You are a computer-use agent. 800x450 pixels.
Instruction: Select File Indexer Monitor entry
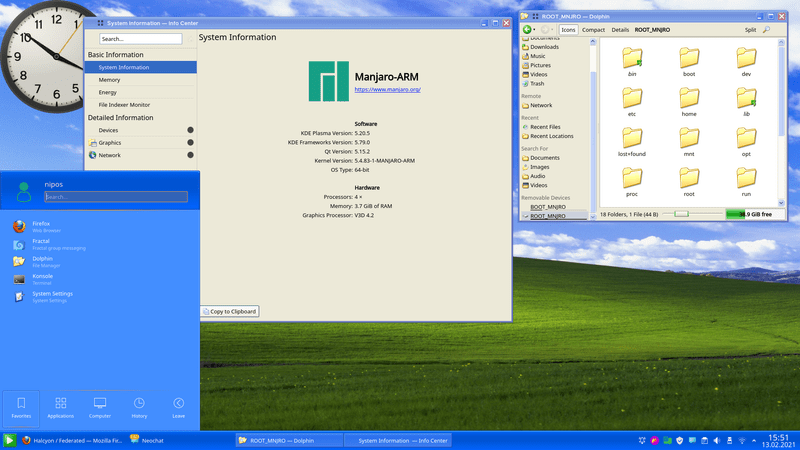[x=141, y=105]
